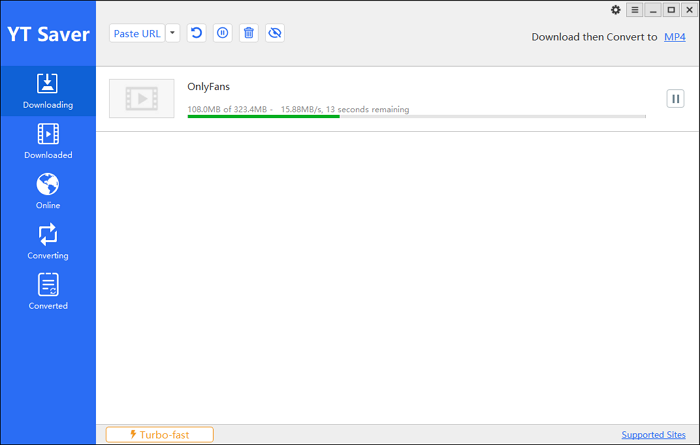Delete downloads with the trash icon

[x=249, y=33]
